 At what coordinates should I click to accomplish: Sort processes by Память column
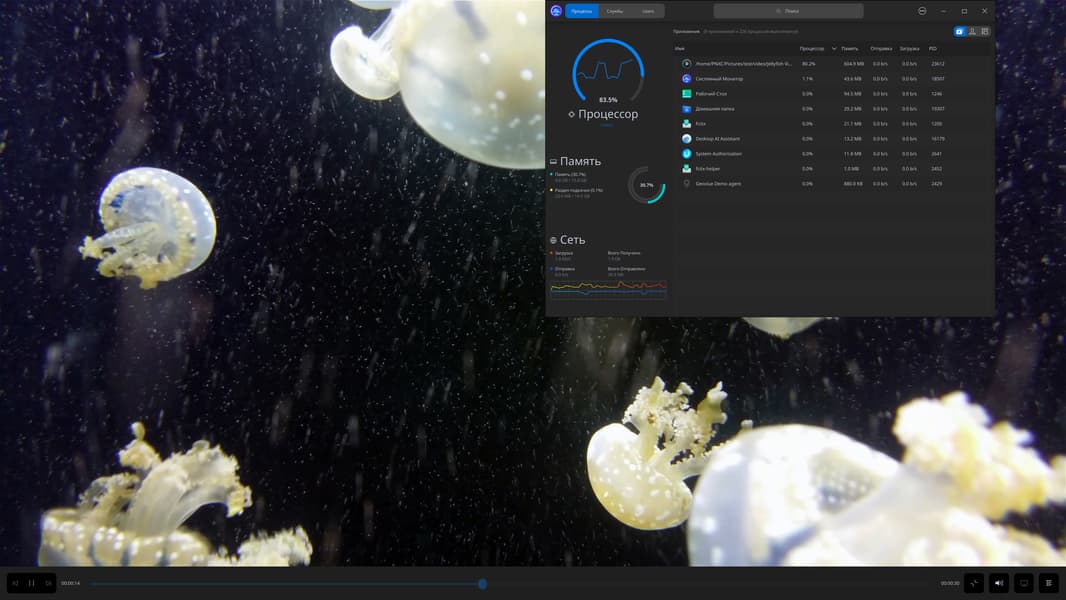pyautogui.click(x=849, y=48)
